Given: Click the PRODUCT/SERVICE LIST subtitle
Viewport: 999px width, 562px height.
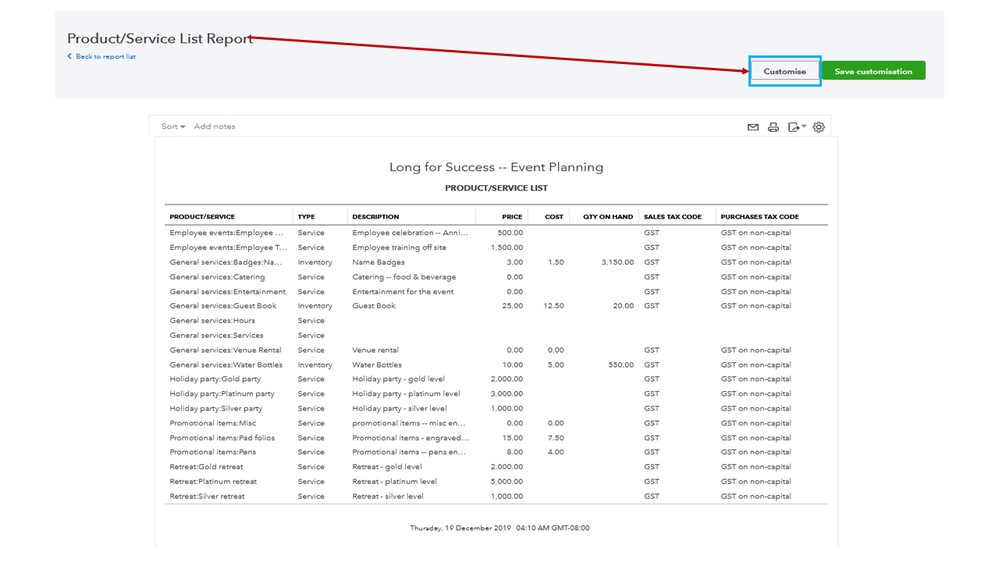Looking at the screenshot, I should point(496,188).
